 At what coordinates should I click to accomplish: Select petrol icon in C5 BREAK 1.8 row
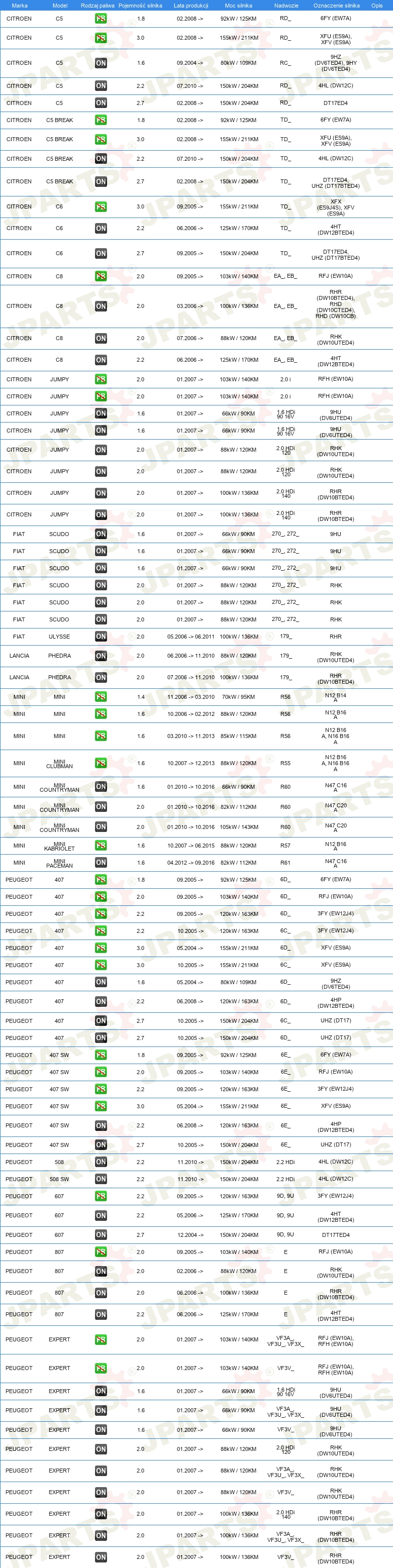coord(101,121)
